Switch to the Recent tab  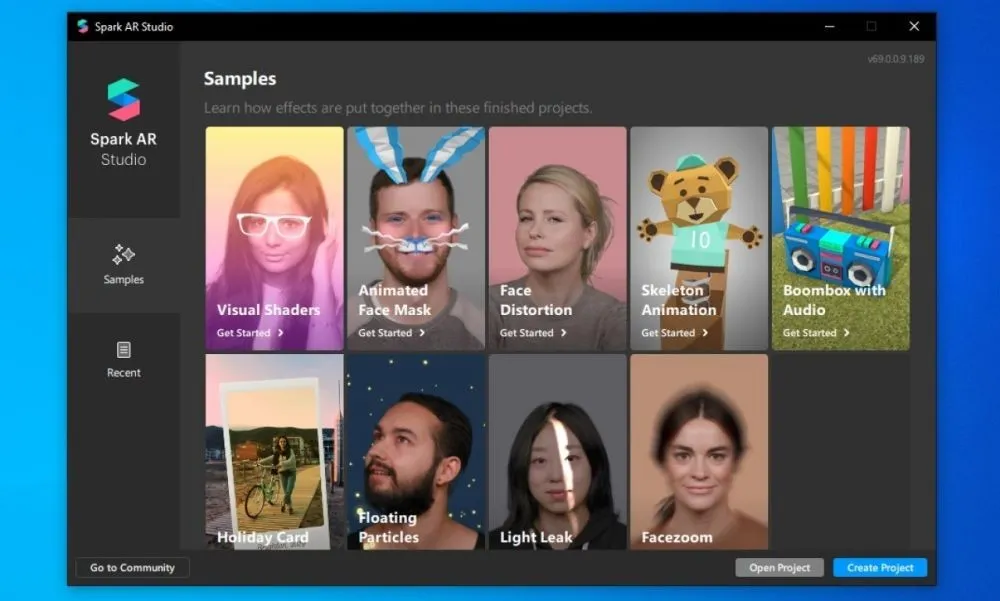pyautogui.click(x=124, y=360)
